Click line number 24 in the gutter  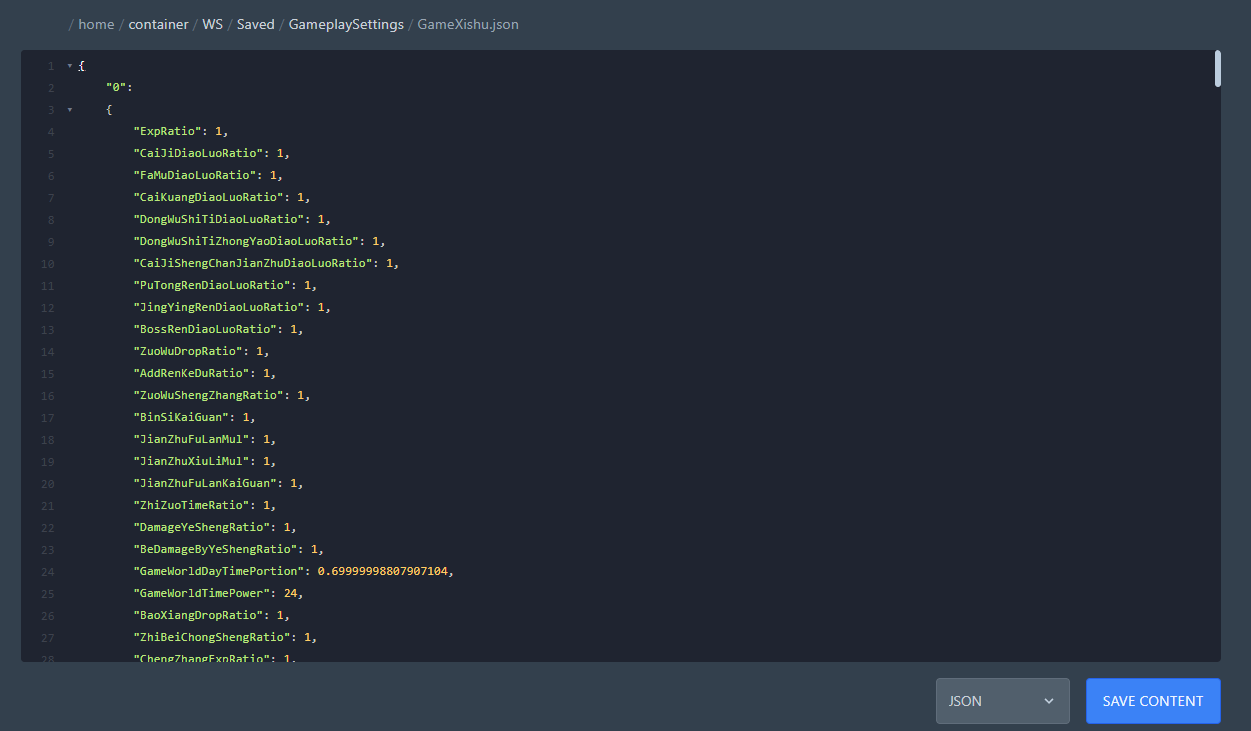[48, 572]
